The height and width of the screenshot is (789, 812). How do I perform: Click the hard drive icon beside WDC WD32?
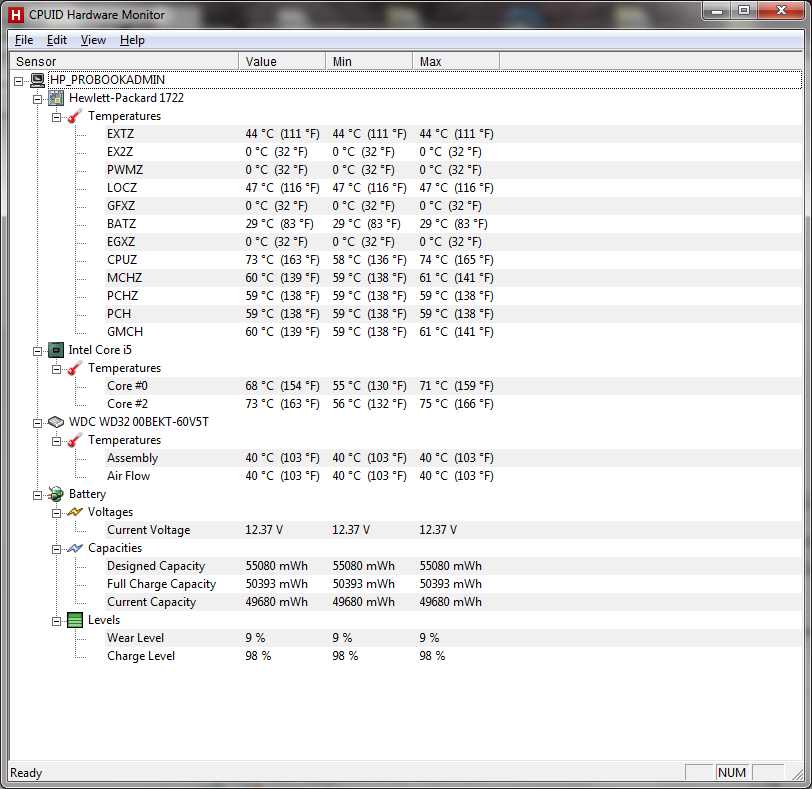coord(56,422)
